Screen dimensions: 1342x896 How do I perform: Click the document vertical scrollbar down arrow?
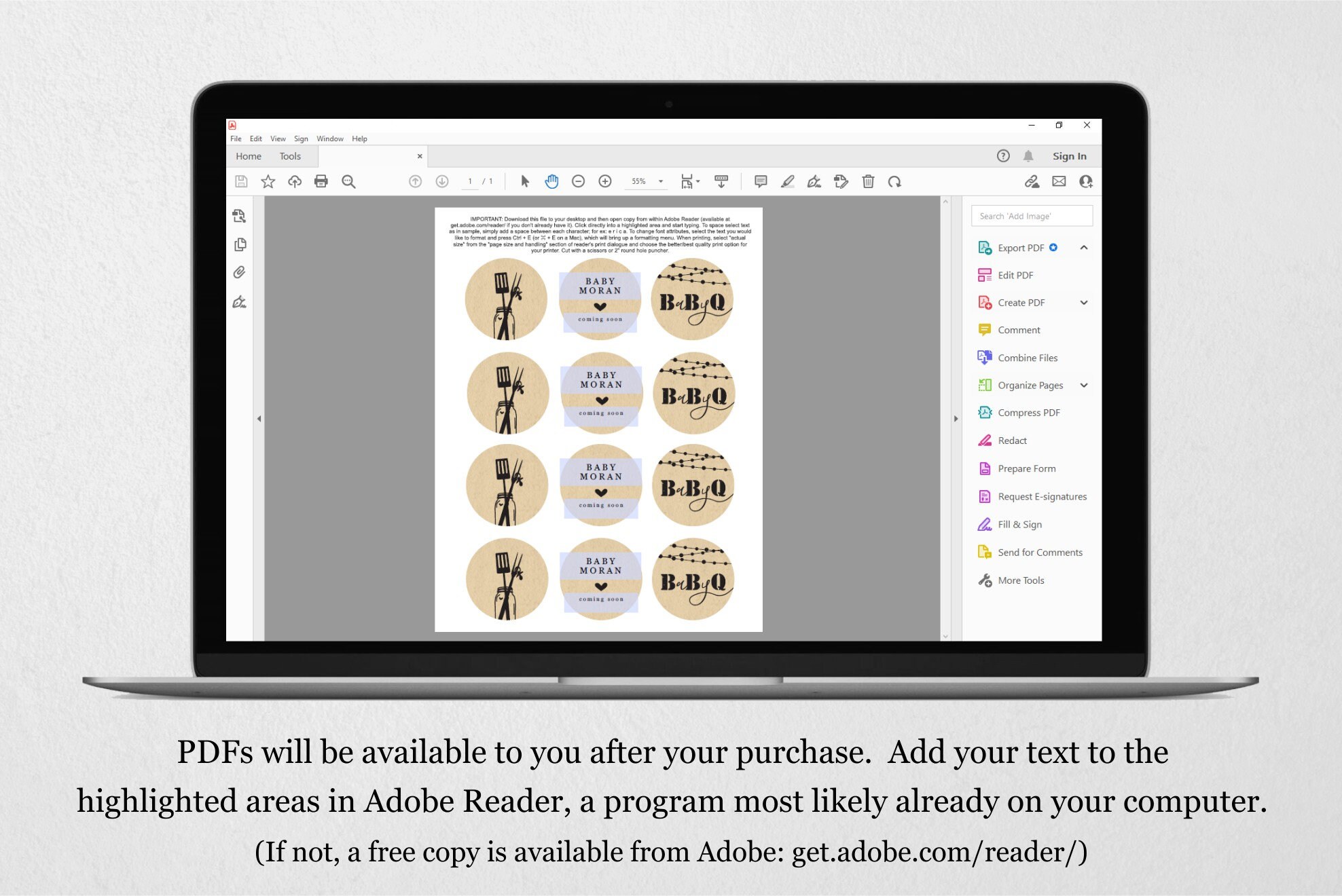click(x=945, y=636)
